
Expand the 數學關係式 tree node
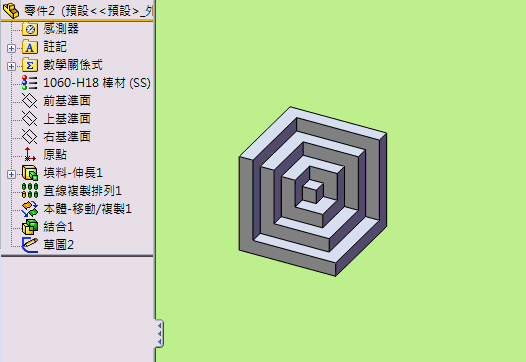11,66
